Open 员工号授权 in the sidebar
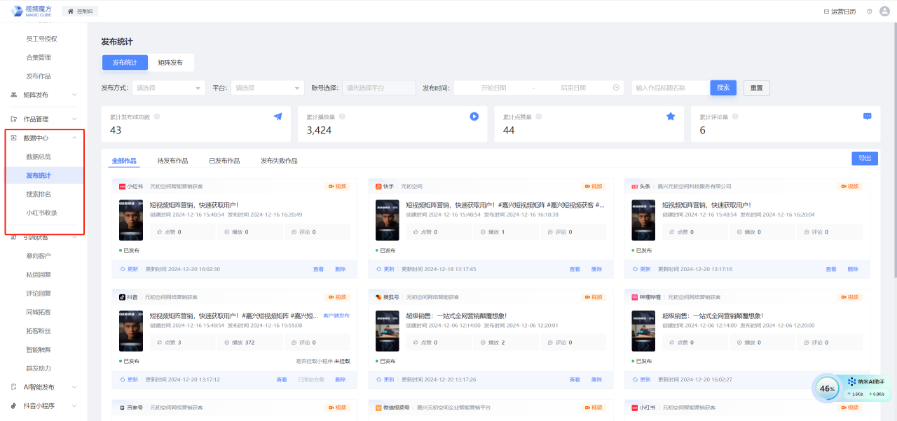The width and height of the screenshot is (897, 421). [42, 39]
